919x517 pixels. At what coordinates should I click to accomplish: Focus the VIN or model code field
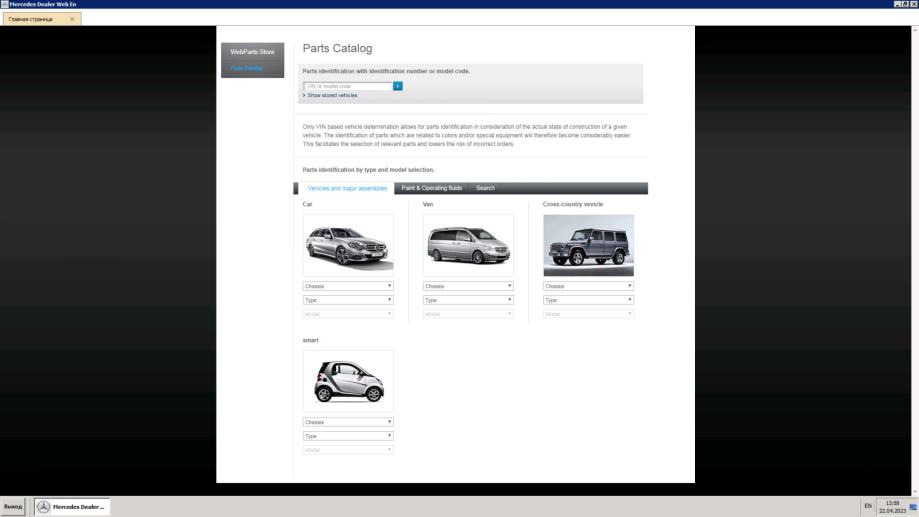pyautogui.click(x=348, y=86)
